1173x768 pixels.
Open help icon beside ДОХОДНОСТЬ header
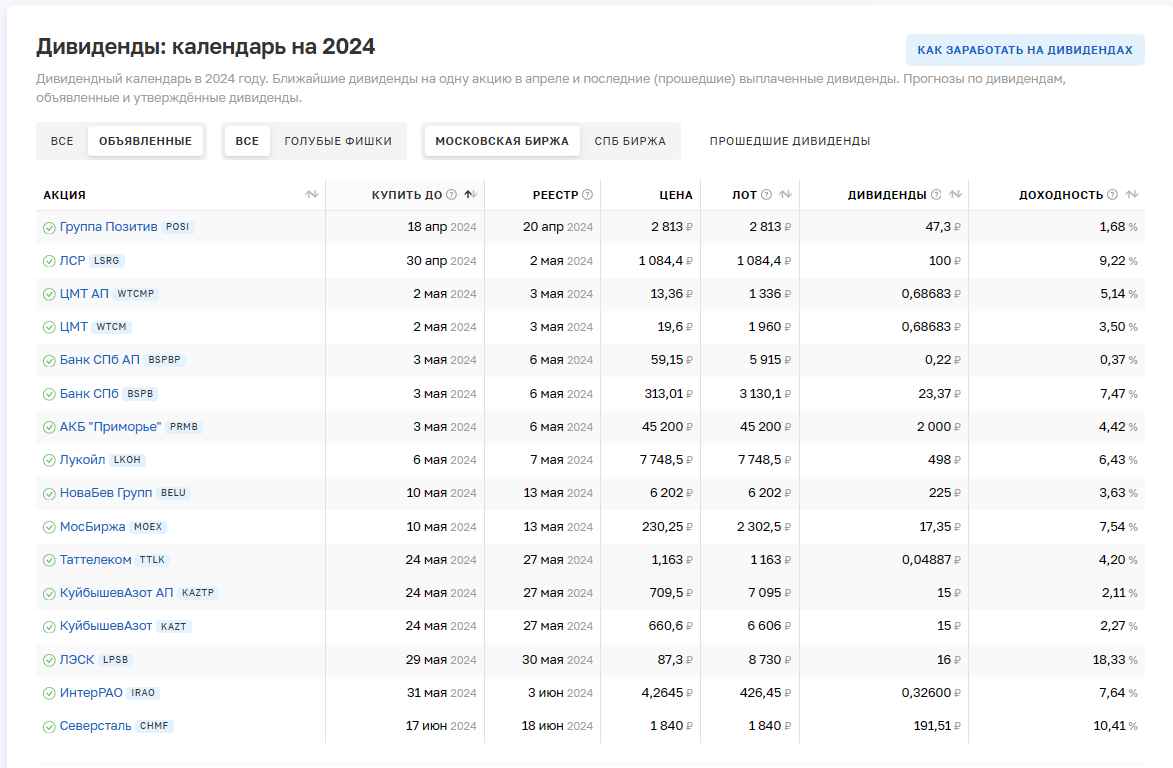pos(1112,194)
